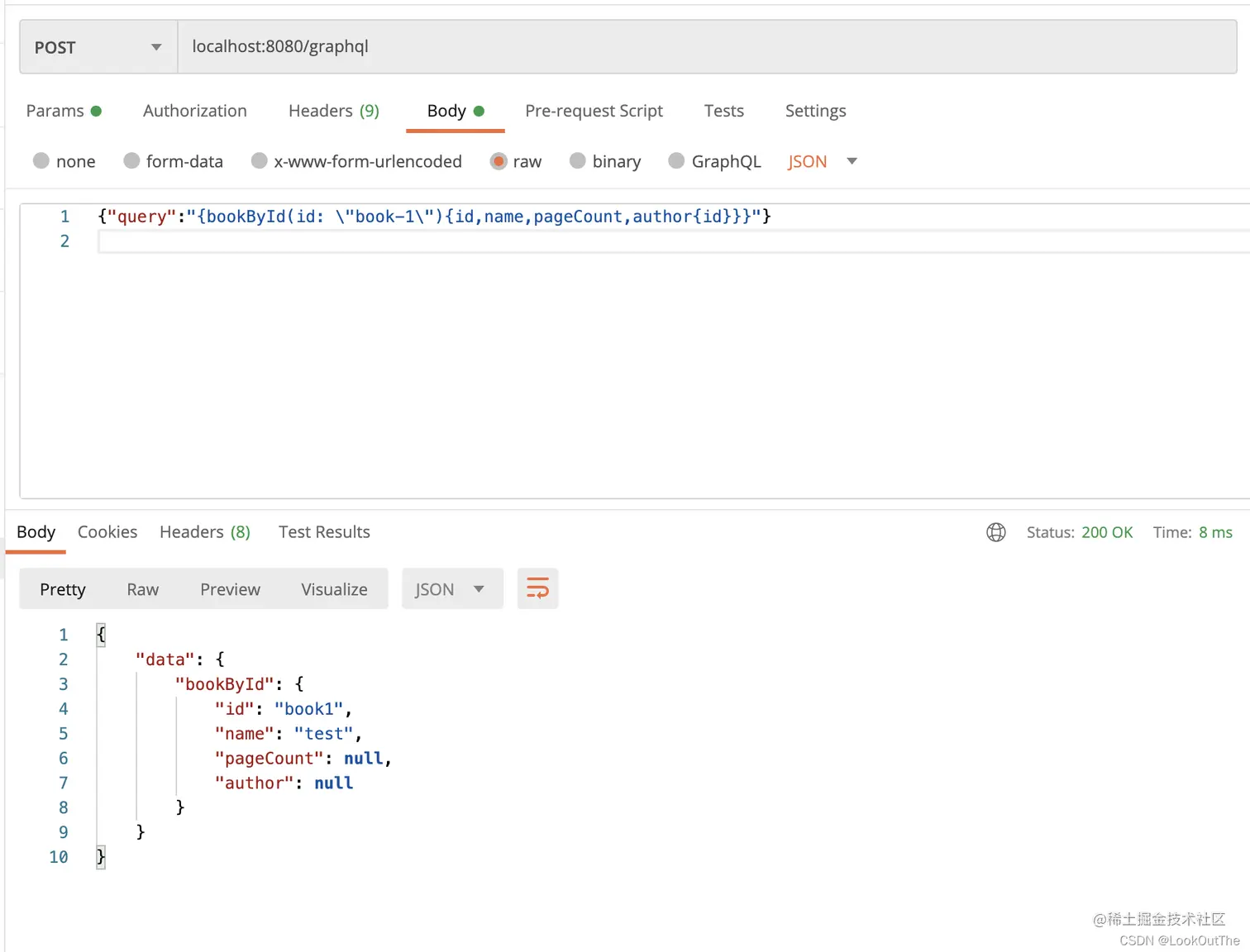Screen dimensions: 1250x952
Task: Click the Pretty response formatting option
Action: [x=62, y=588]
